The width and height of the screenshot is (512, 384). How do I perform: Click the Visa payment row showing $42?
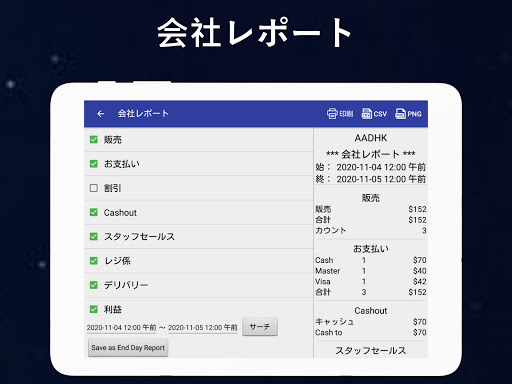point(371,281)
